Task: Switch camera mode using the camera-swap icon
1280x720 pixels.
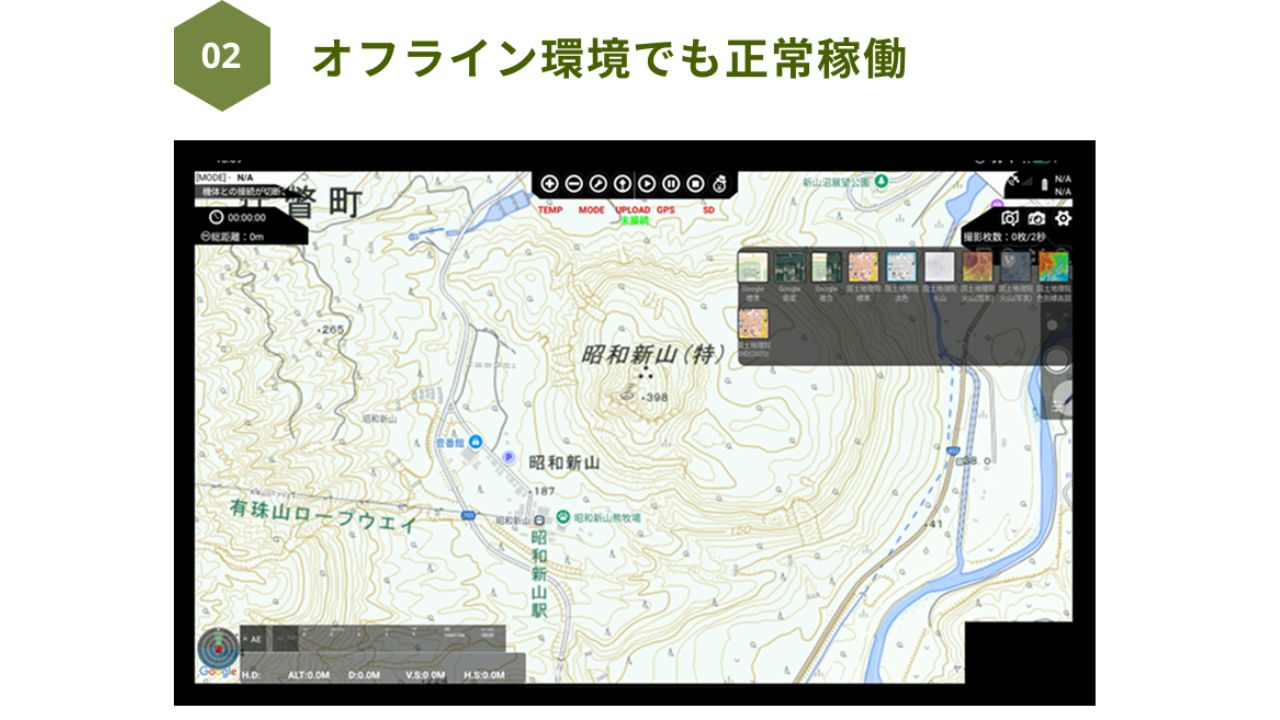Action: 1010,218
